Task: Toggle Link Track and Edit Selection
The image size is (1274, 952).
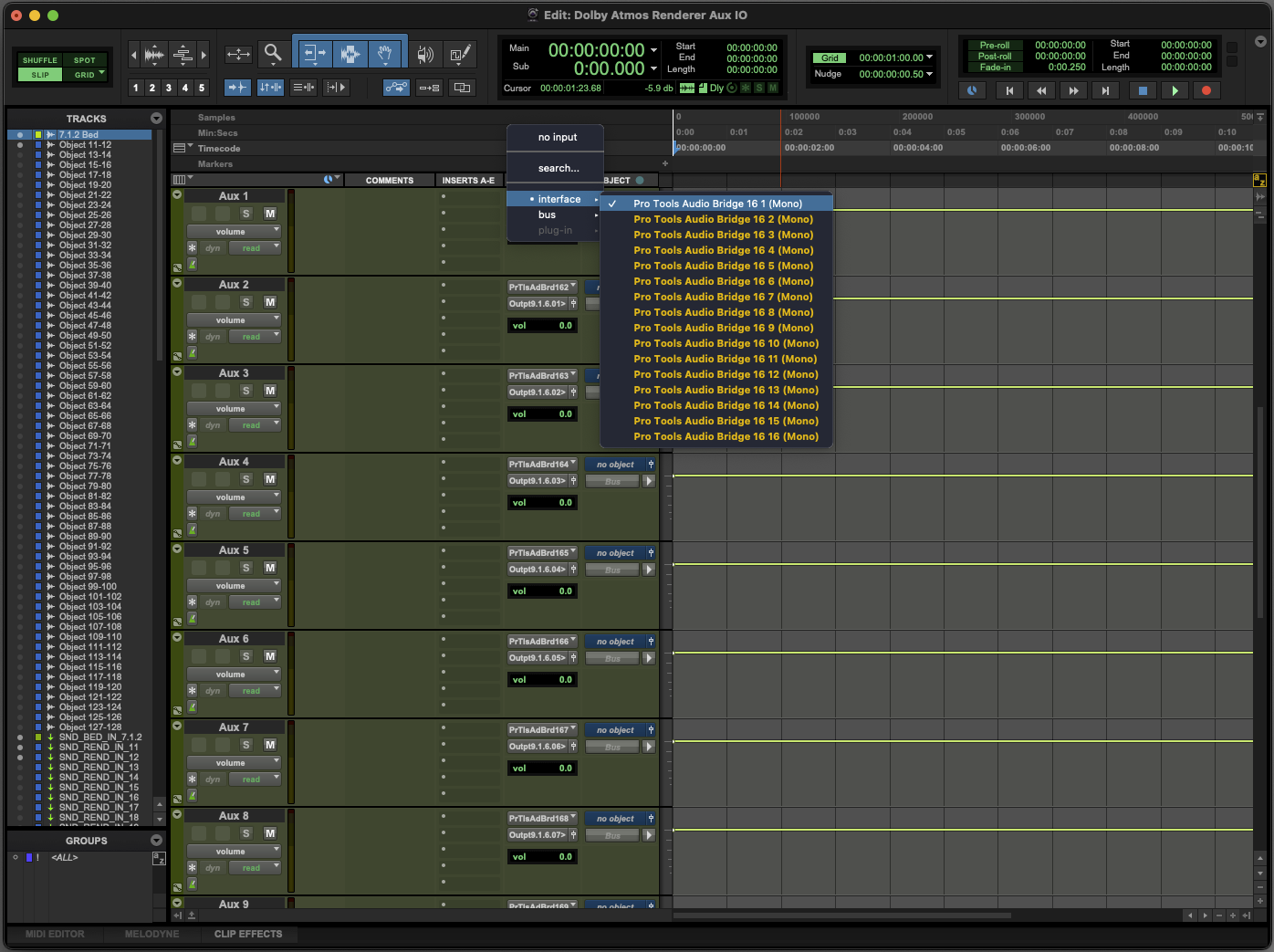Action: click(304, 88)
